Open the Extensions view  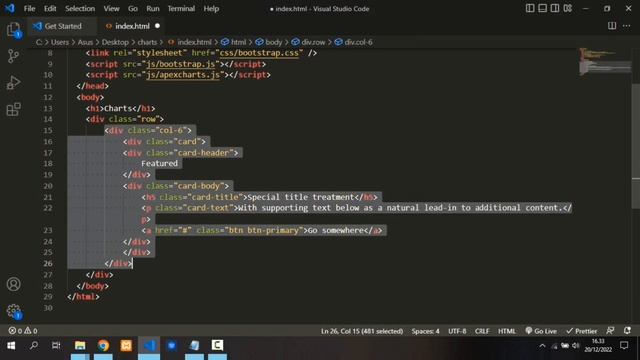[x=13, y=109]
